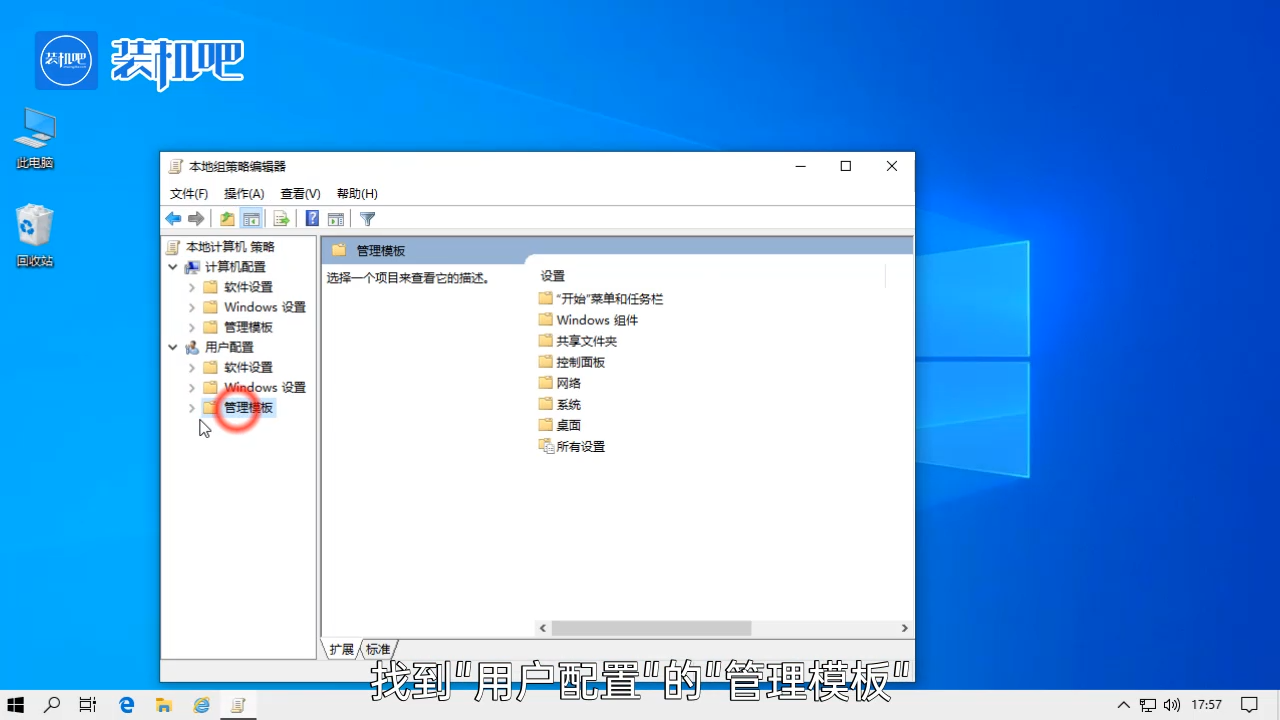Click the Forward navigation arrow in the toolbar
The image size is (1280, 720).
coord(196,219)
